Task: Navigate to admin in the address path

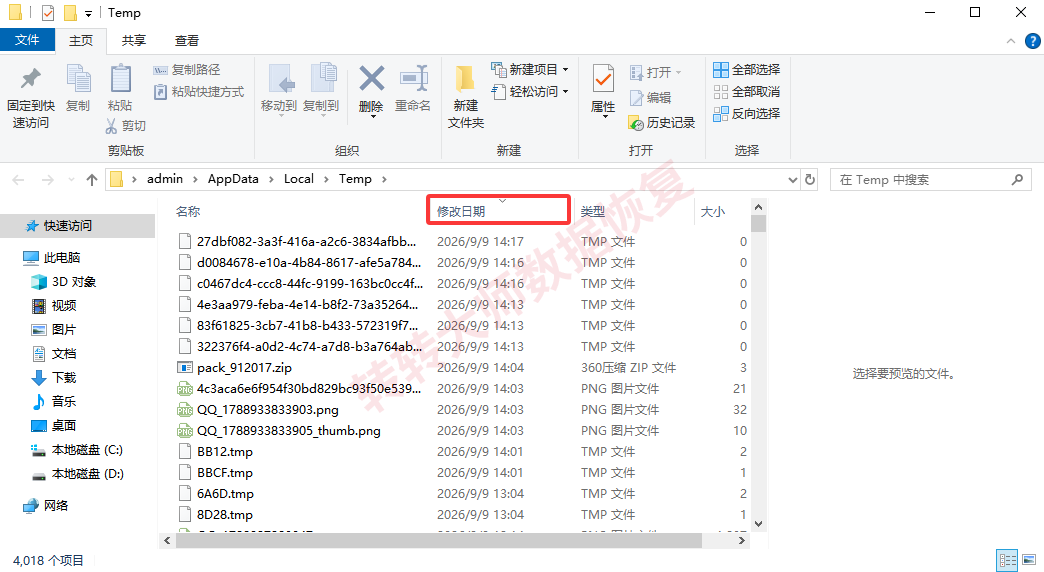Action: click(x=165, y=179)
